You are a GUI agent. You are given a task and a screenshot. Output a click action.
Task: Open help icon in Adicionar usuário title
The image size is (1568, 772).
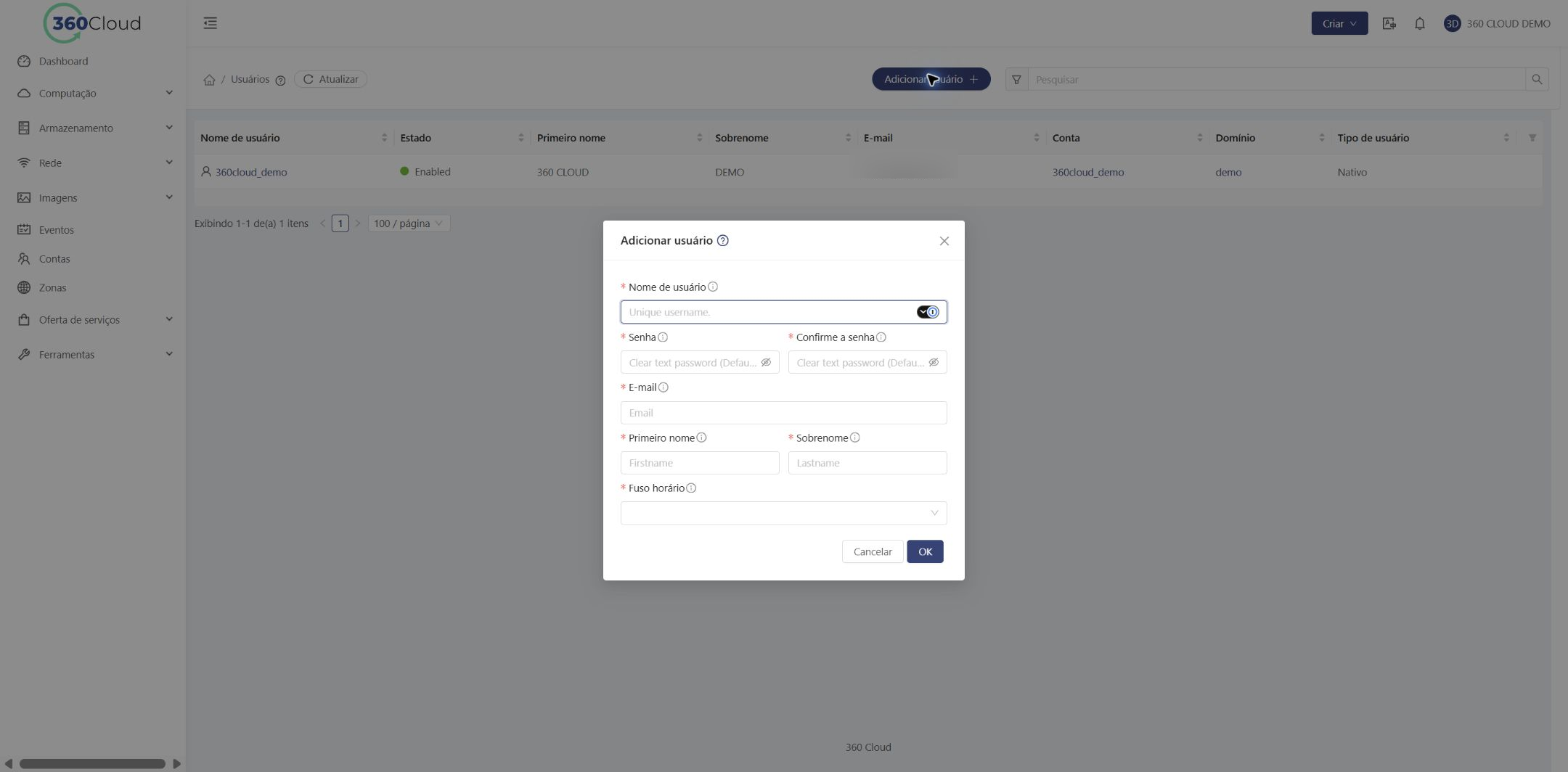click(722, 241)
